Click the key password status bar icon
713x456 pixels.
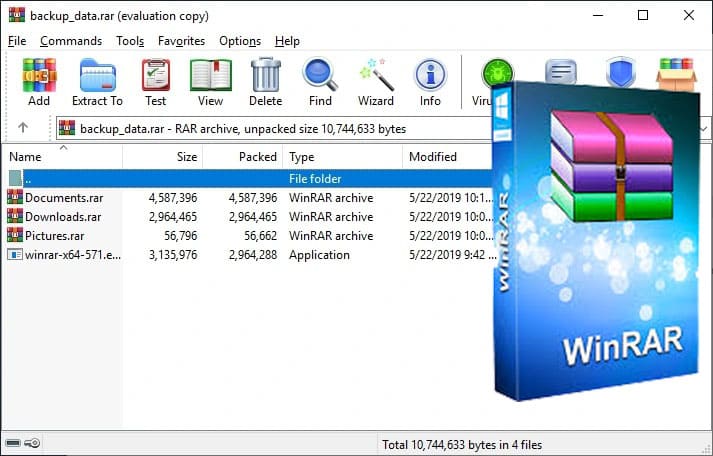tap(32, 443)
